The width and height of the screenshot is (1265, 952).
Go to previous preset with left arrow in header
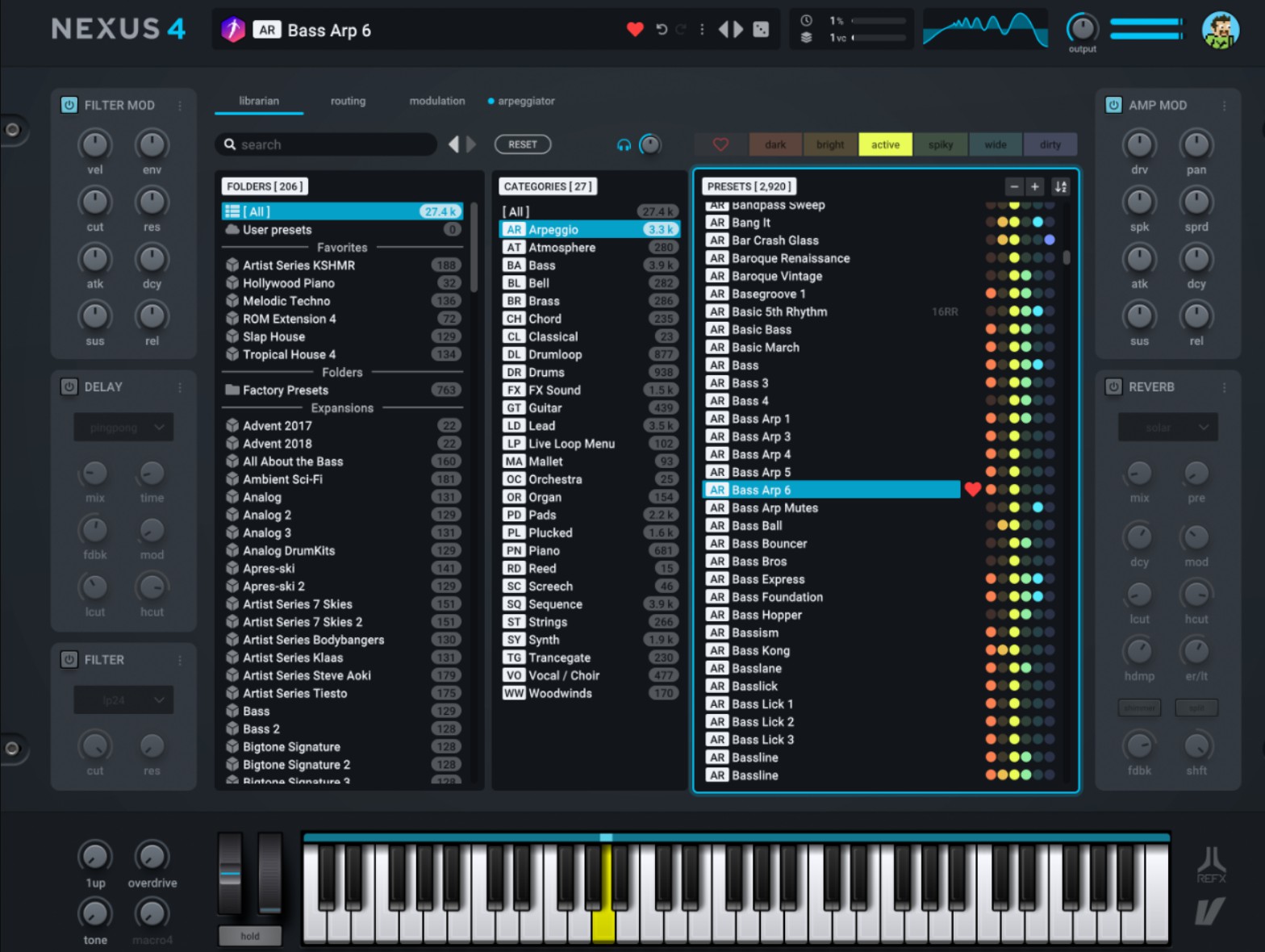(723, 30)
